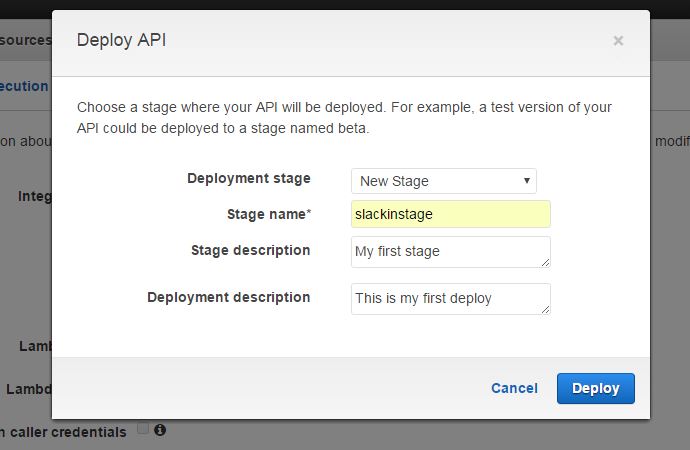The image size is (690, 450).
Task: Click the Deploy API dialog title
Action: click(121, 40)
